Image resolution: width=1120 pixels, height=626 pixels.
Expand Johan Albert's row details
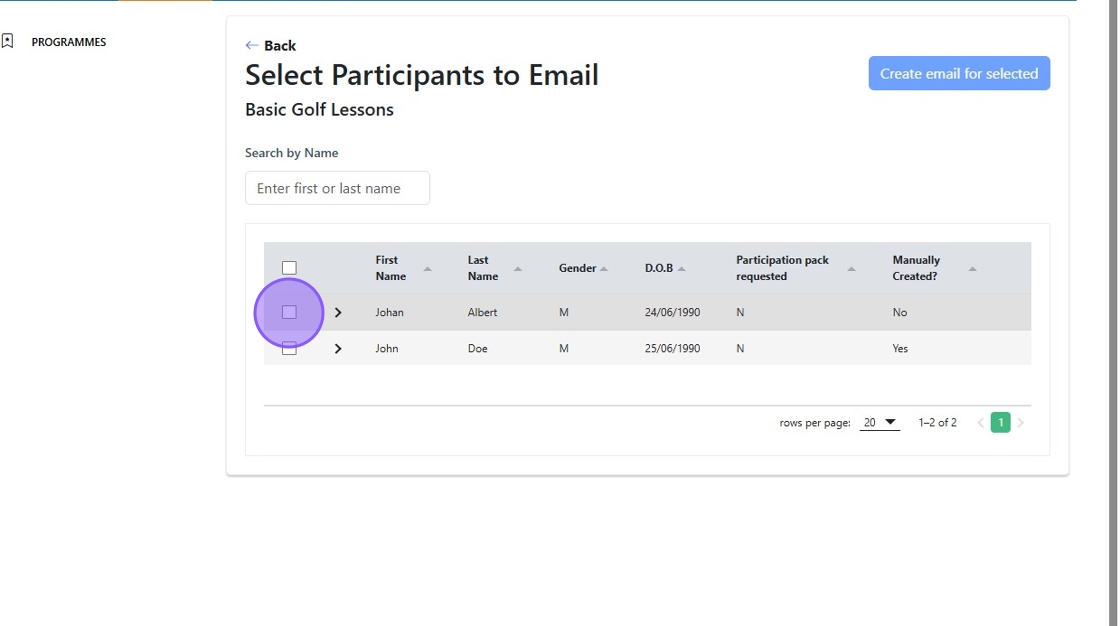coord(338,313)
